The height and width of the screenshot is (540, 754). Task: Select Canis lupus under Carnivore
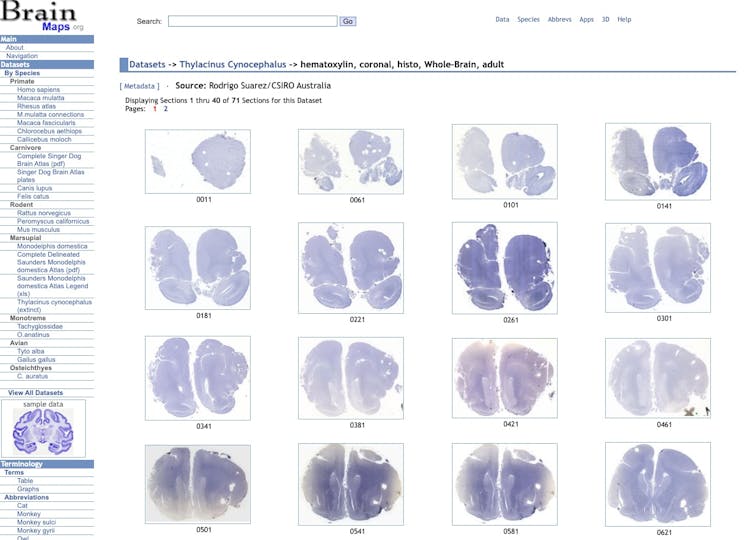click(35, 188)
